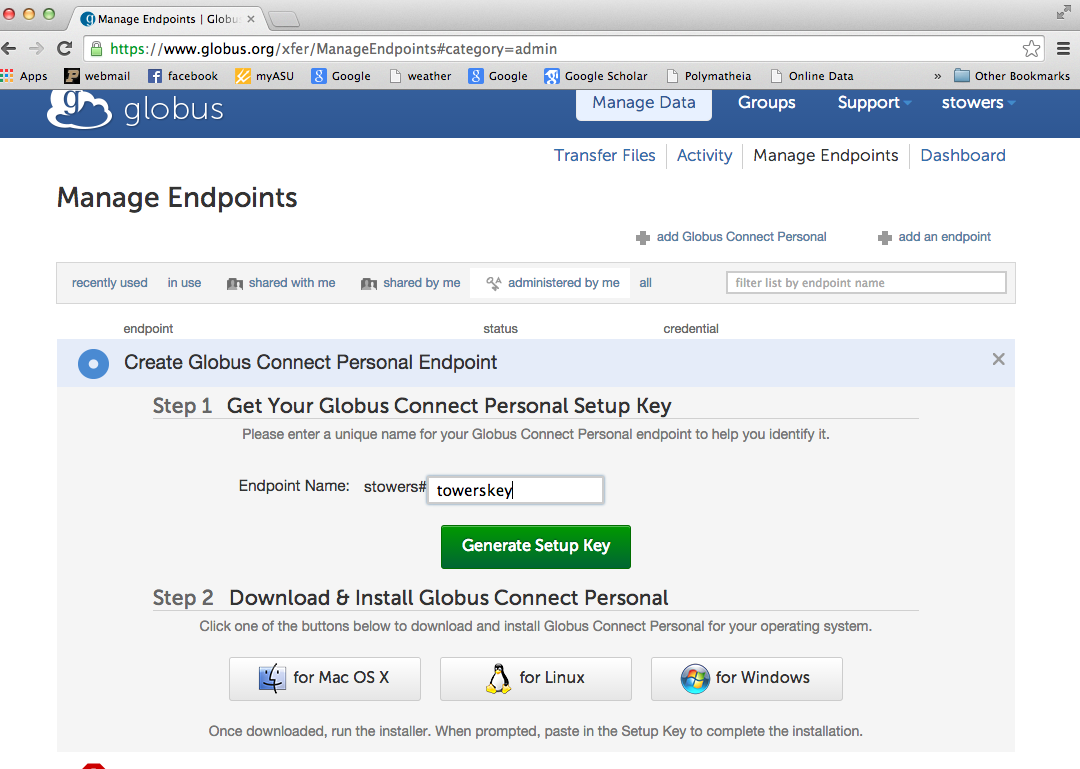Select administered by me filter
The image size is (1080, 769).
click(x=552, y=283)
